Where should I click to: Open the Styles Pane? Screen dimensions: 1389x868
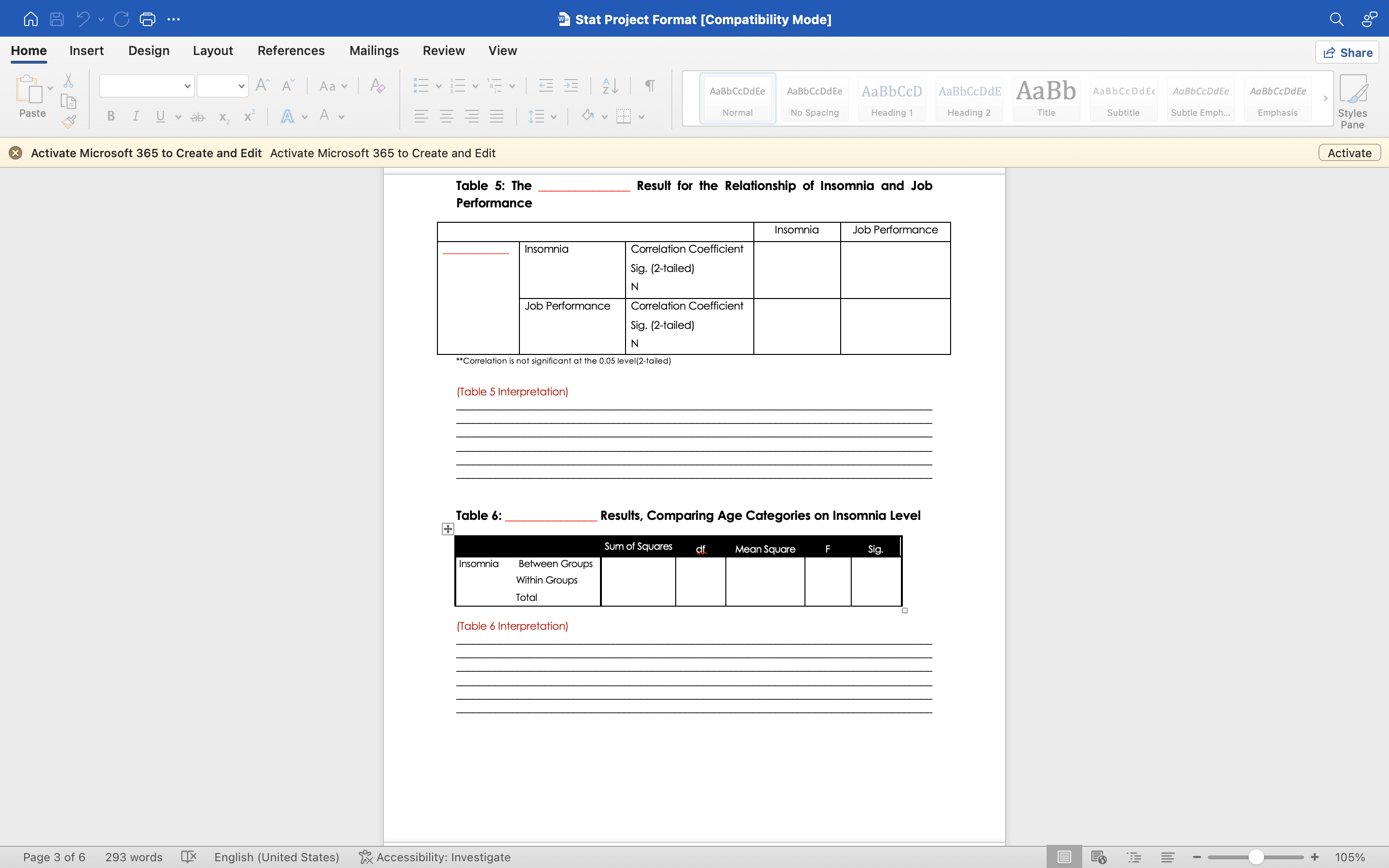pyautogui.click(x=1353, y=99)
